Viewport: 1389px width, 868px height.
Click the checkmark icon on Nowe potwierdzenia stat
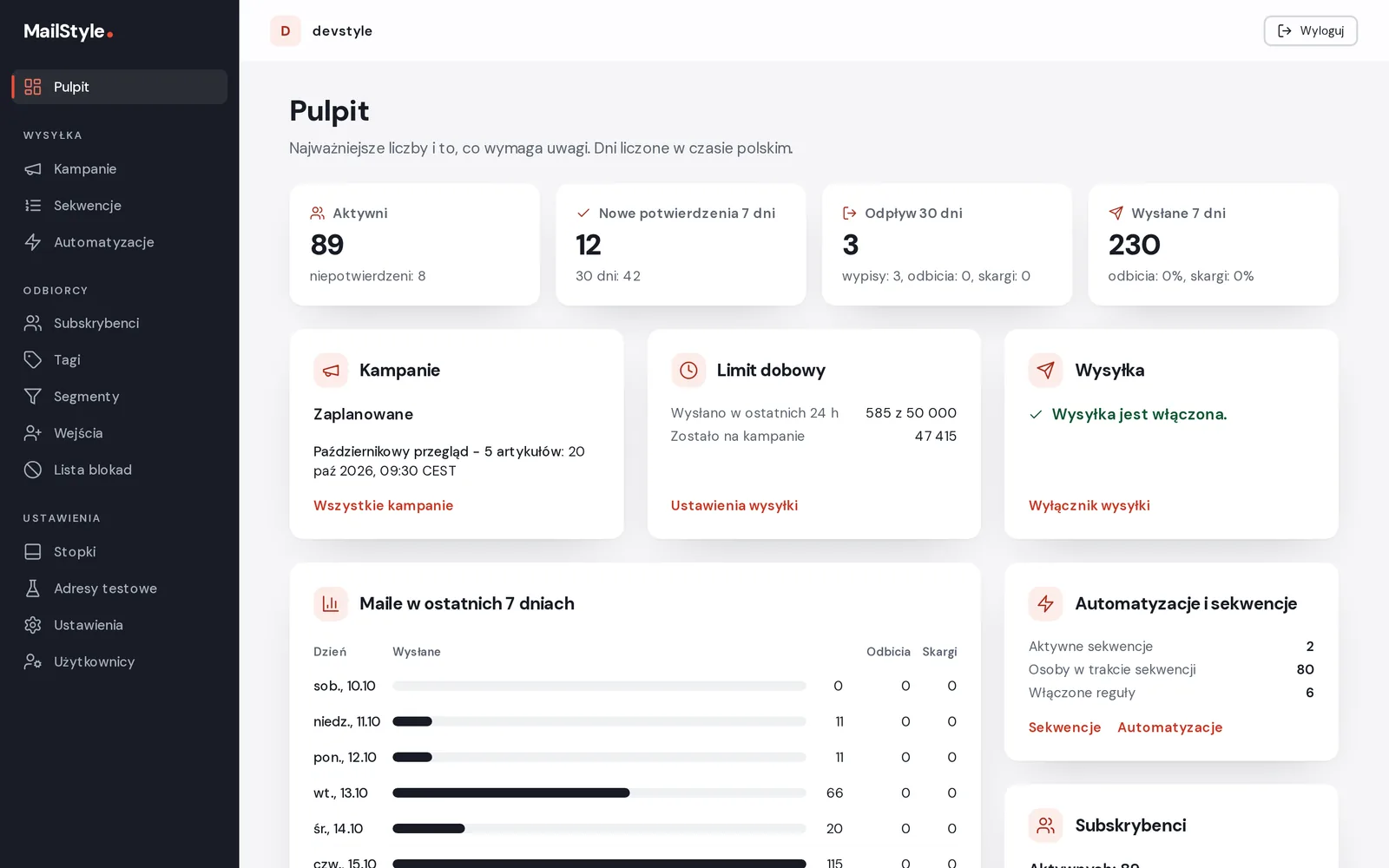pyautogui.click(x=583, y=214)
